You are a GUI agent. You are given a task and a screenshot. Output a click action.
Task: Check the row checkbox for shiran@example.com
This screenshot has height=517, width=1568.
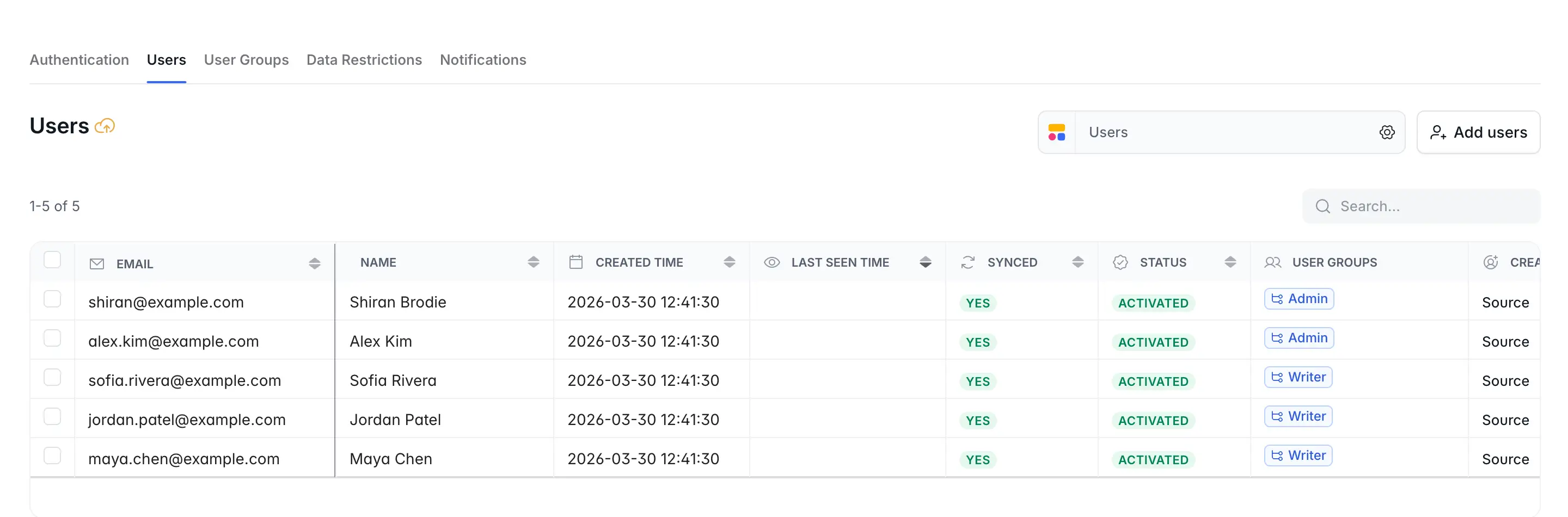(x=53, y=299)
